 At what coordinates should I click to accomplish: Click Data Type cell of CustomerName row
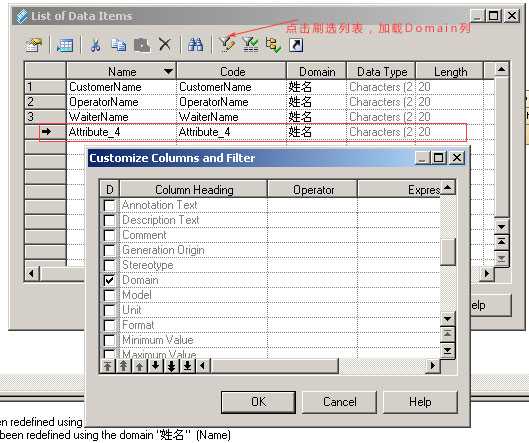(x=381, y=87)
